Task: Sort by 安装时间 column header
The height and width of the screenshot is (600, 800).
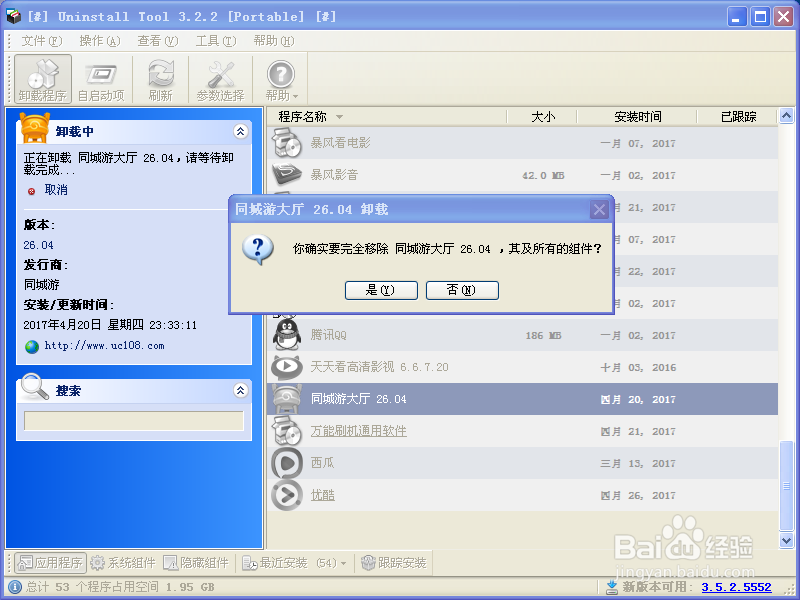Action: (x=637, y=117)
